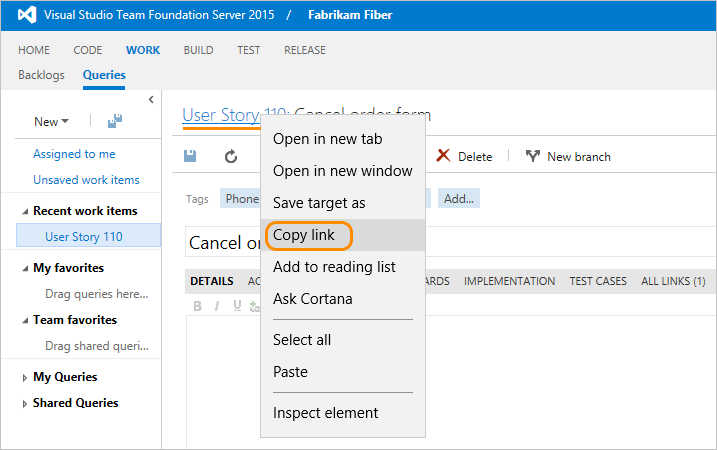The height and width of the screenshot is (450, 717).
Task: Collapse the left pane with chevron arrow
Action: tap(151, 99)
